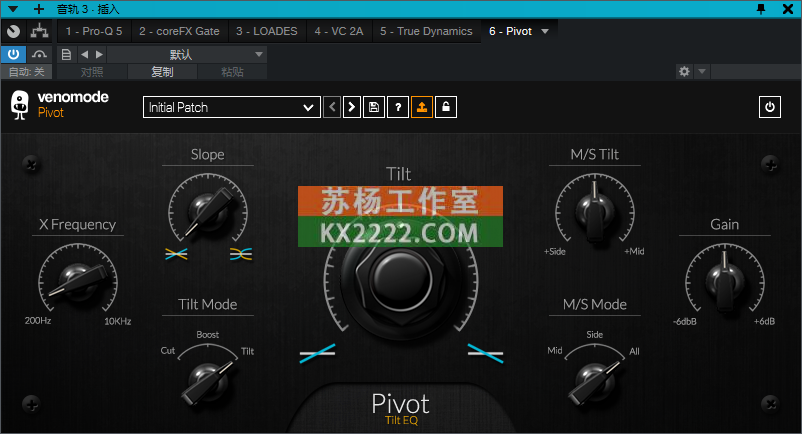Click the round knob icon top-left toolbar
The image size is (802, 434).
pyautogui.click(x=14, y=31)
